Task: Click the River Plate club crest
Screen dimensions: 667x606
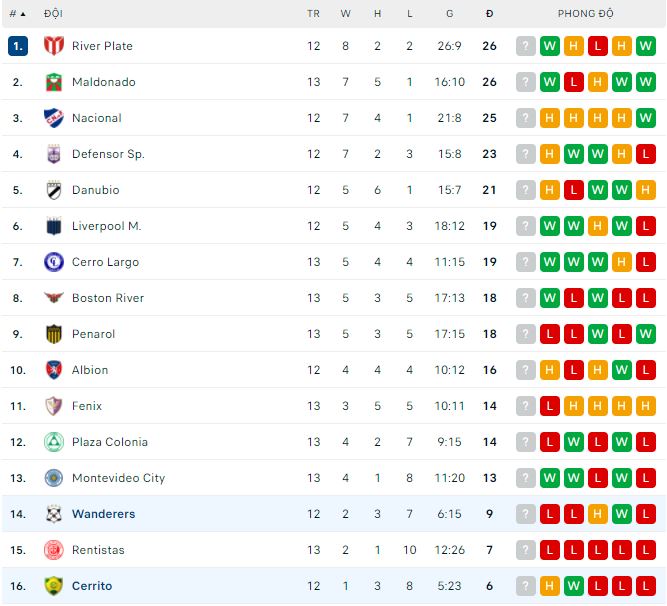Action: click(x=53, y=46)
